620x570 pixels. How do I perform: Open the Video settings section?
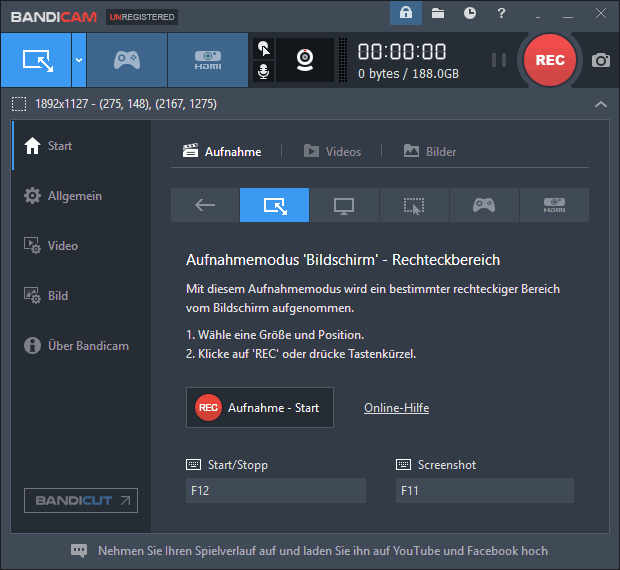81,246
